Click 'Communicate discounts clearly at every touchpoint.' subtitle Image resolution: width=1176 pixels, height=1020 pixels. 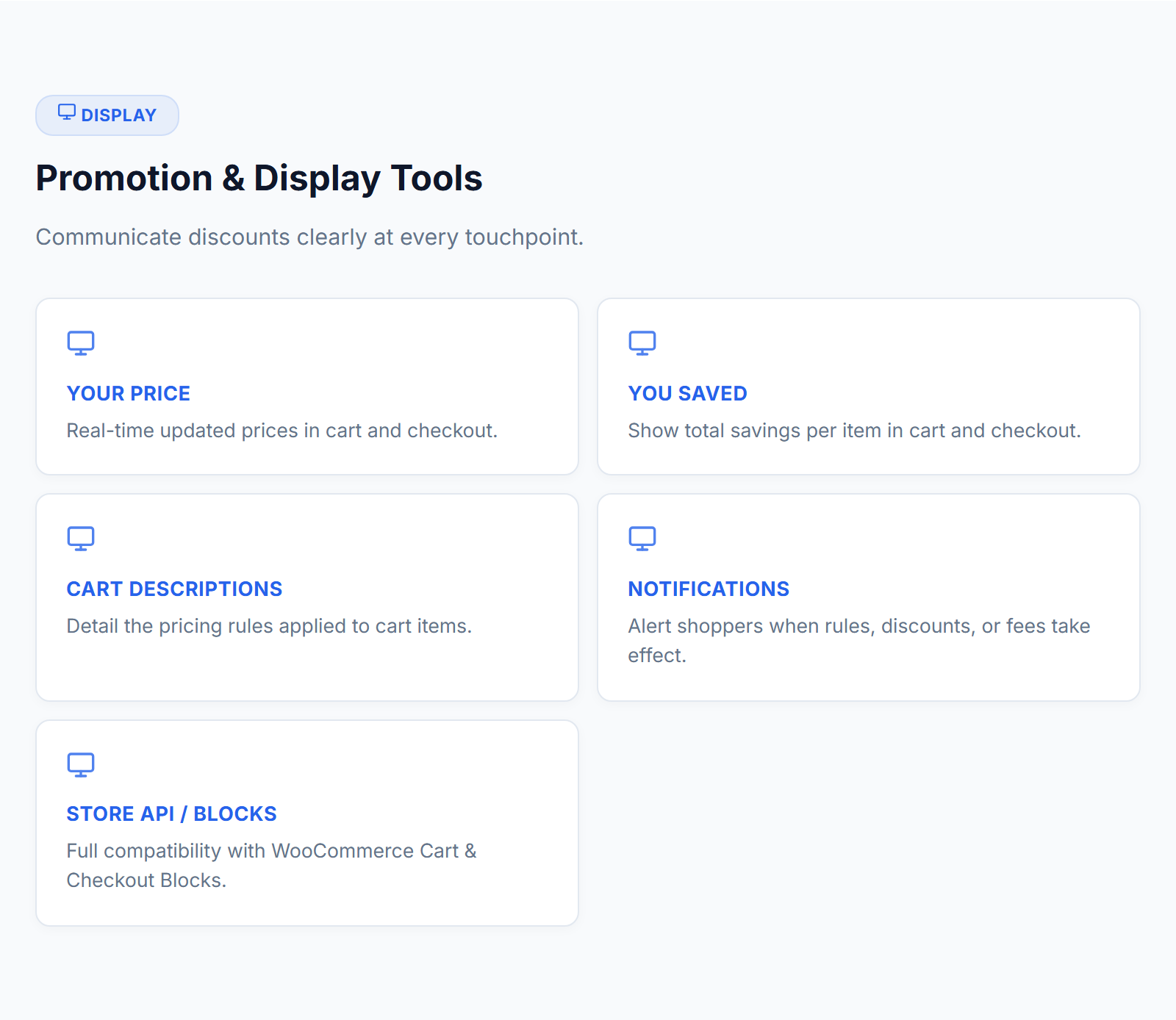click(309, 237)
